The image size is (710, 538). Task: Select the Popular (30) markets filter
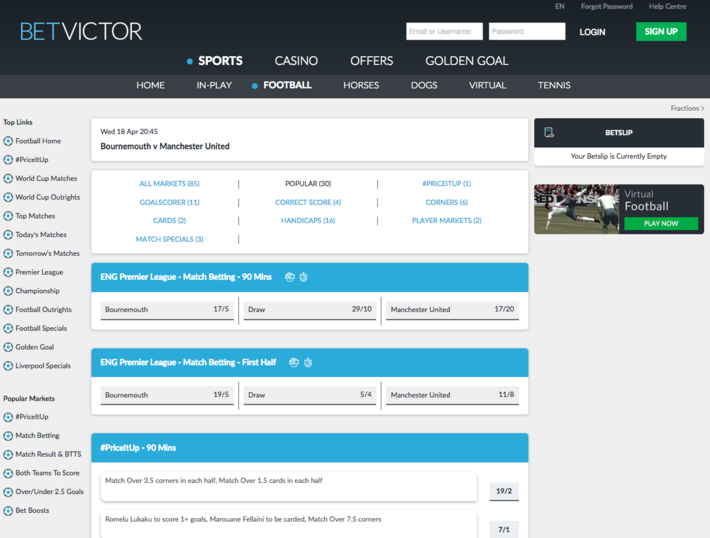click(308, 183)
